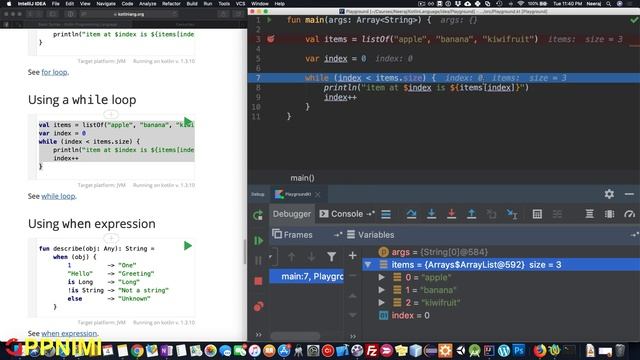Rerun the Playground debug session
The width and height of the screenshot is (640, 360).
258,215
